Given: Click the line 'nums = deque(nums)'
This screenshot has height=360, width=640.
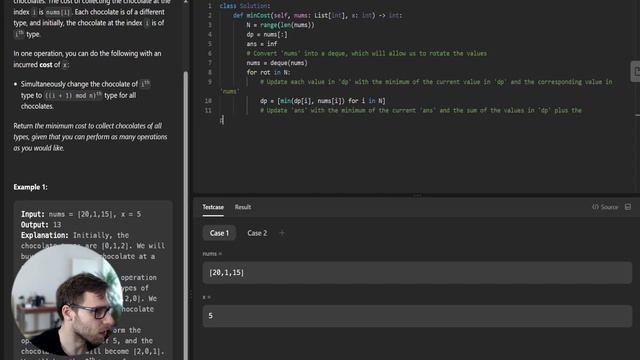Looking at the screenshot, I should point(277,63).
